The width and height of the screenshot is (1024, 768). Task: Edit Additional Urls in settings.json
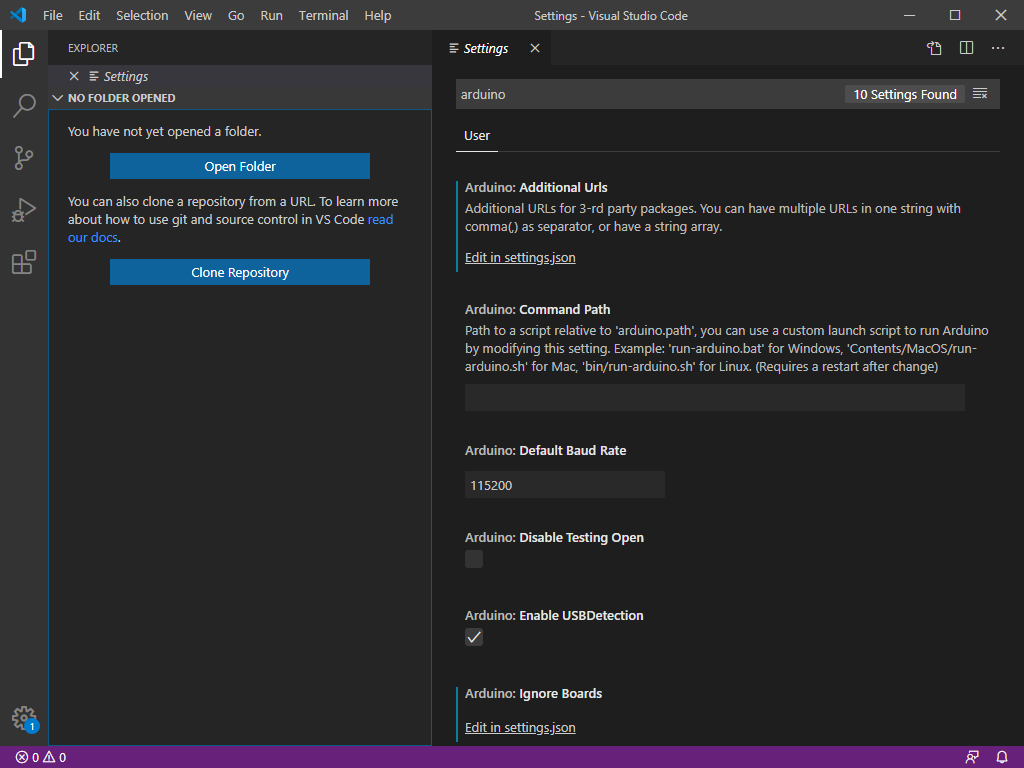pyautogui.click(x=520, y=257)
